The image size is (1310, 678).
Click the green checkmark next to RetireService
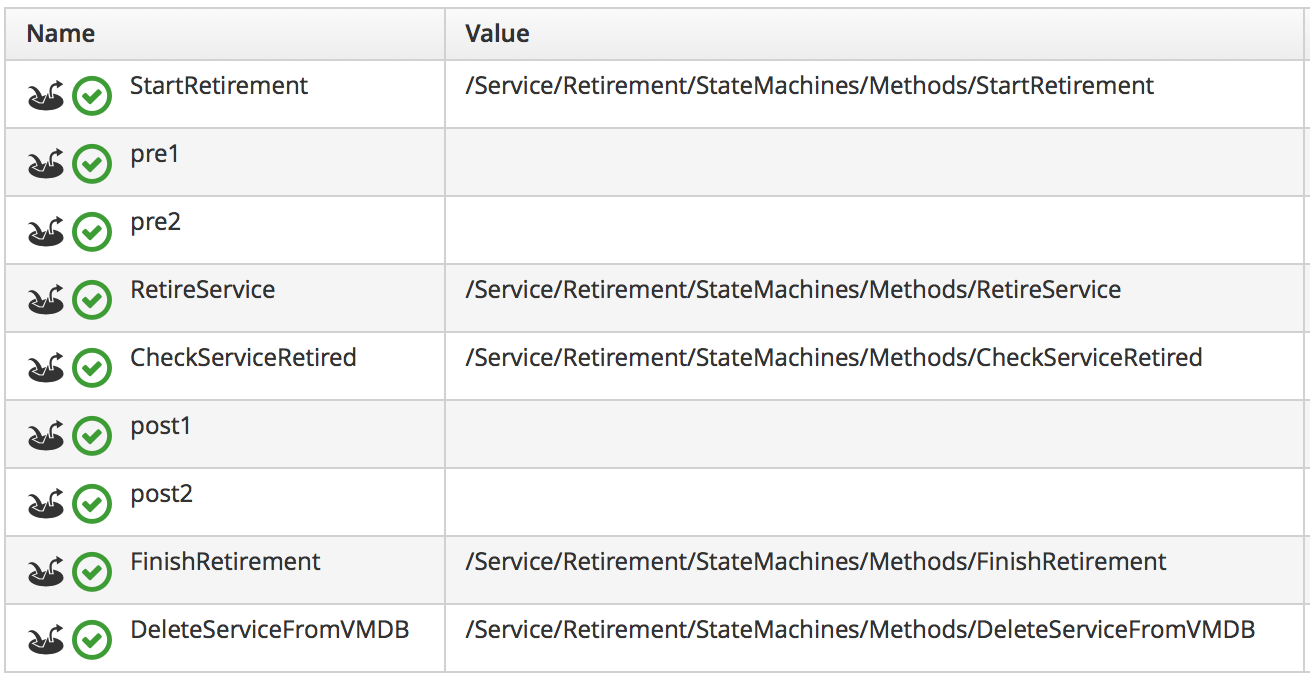92,300
